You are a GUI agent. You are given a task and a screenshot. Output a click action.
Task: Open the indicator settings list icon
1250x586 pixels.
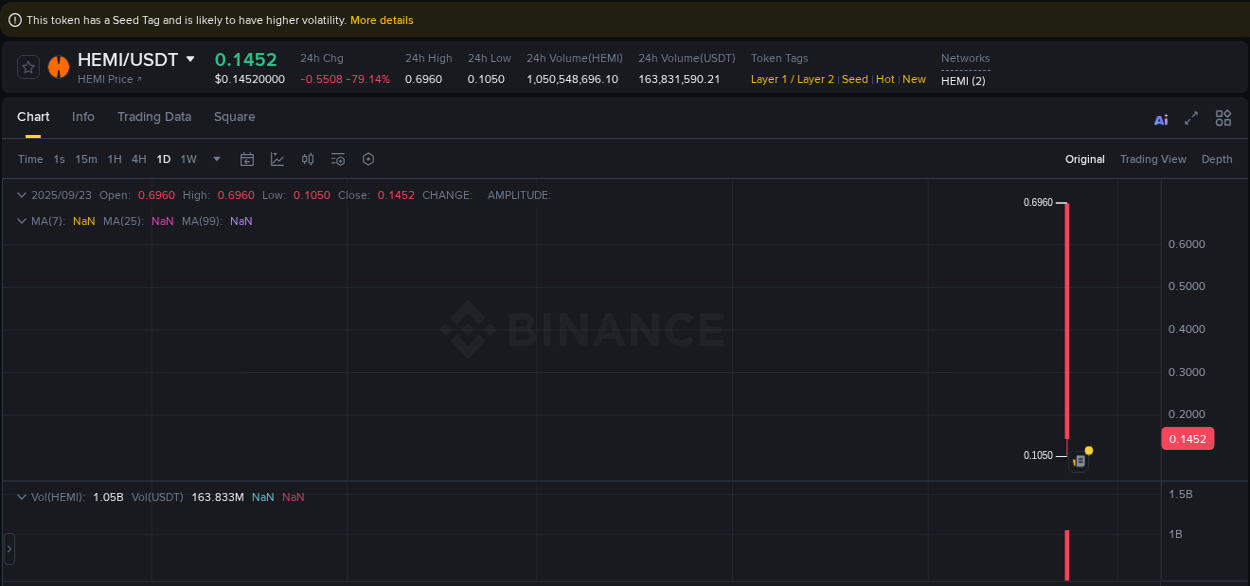[x=337, y=158]
